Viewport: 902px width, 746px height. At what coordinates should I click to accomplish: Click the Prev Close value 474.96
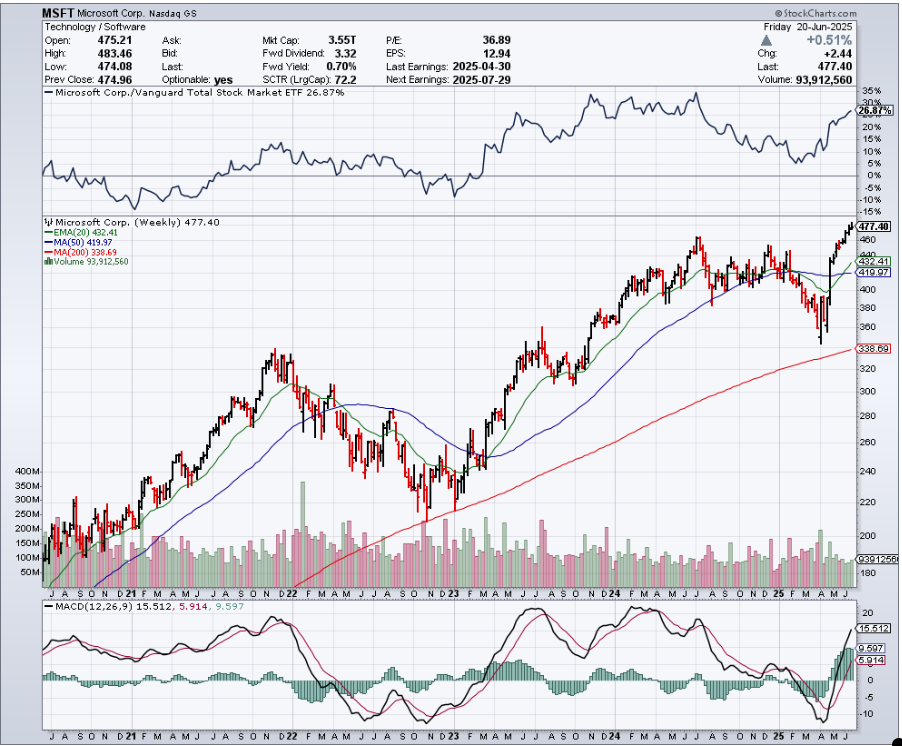[114, 79]
